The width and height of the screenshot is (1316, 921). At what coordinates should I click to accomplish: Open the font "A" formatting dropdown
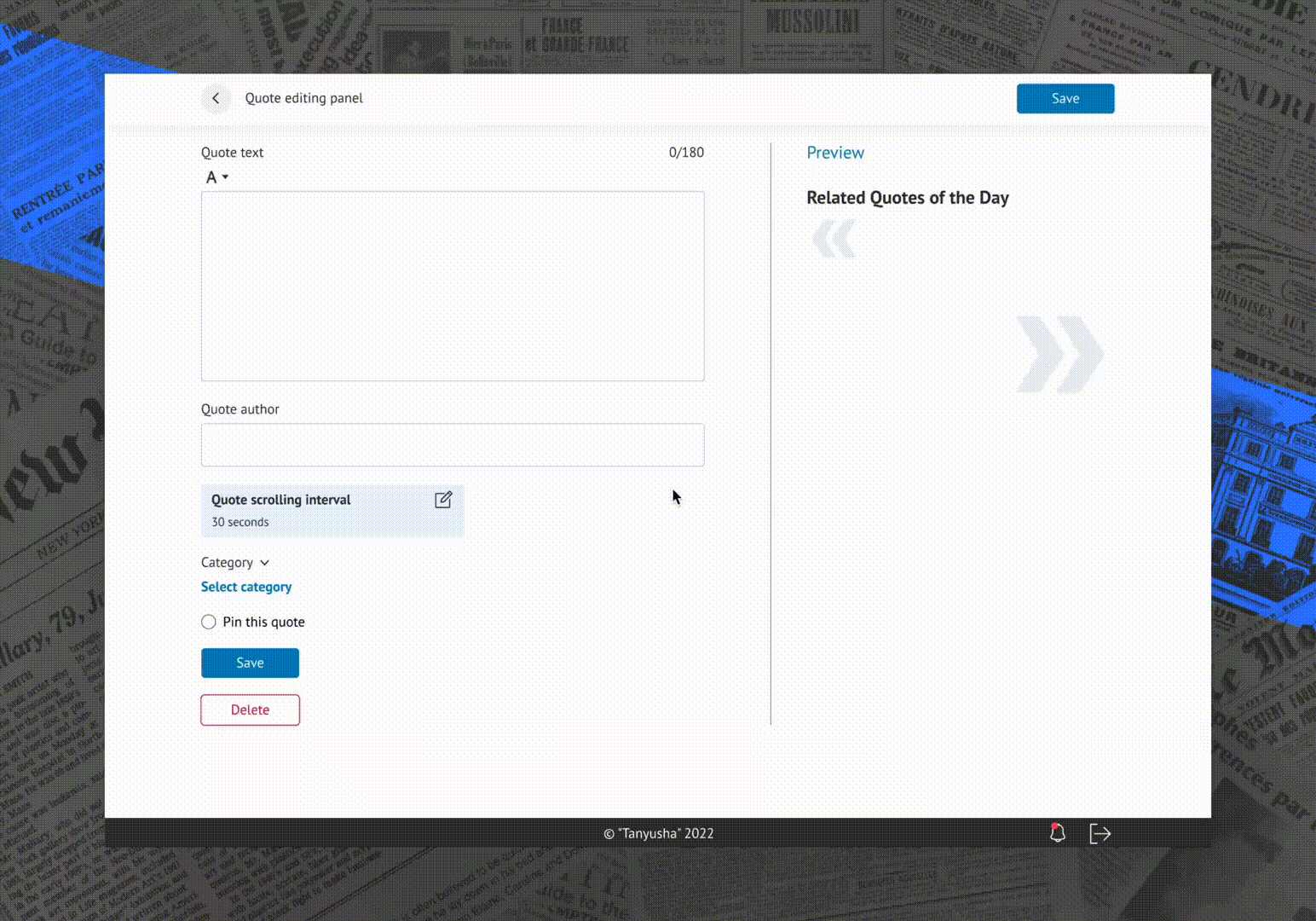[x=216, y=177]
